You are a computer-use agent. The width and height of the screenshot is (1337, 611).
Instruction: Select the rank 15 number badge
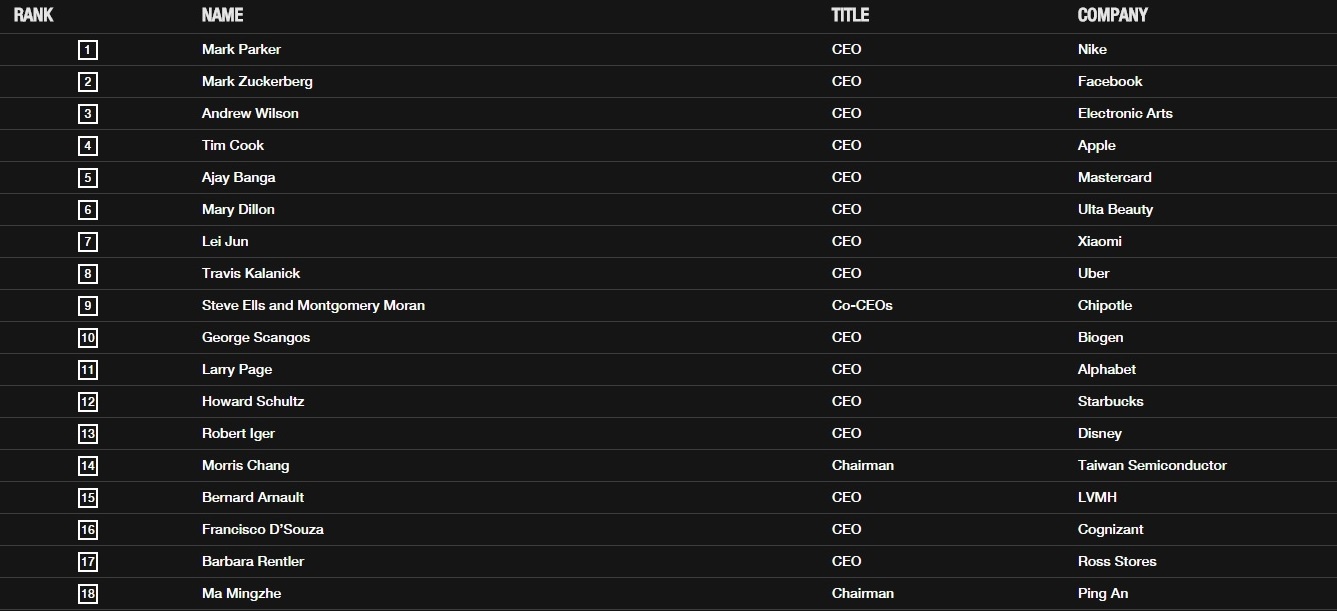[88, 498]
